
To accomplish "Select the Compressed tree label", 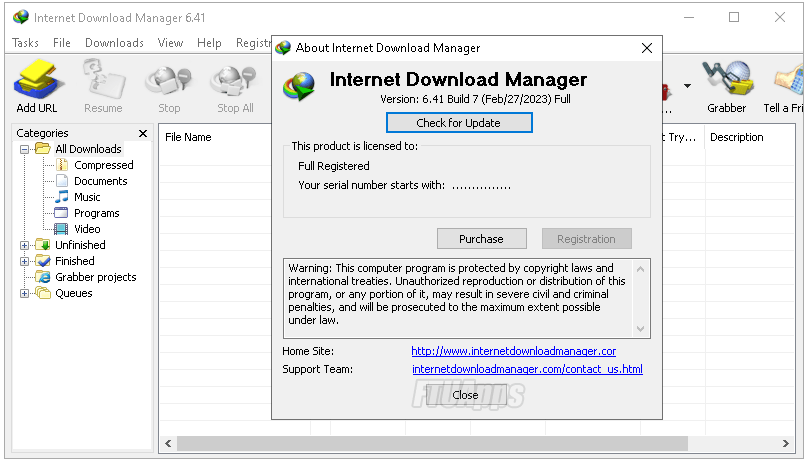I will tap(104, 165).
